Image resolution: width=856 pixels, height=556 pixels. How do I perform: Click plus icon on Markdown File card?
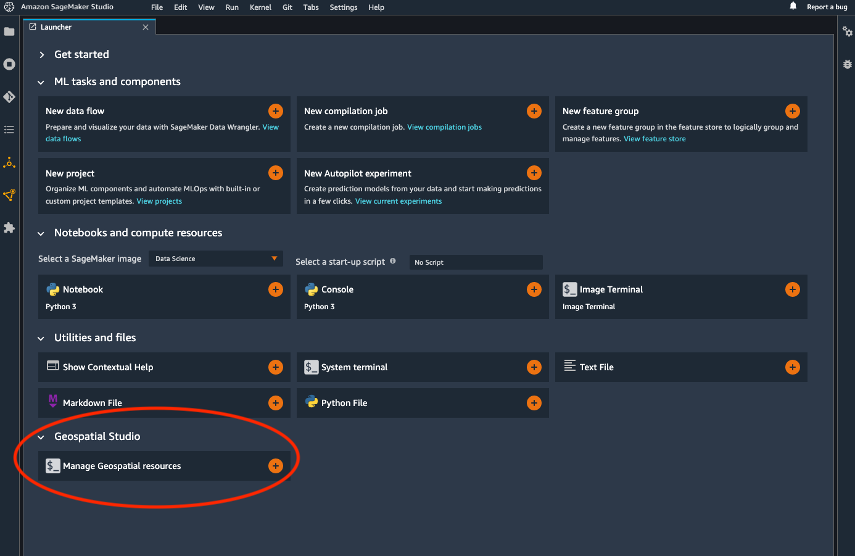pos(276,403)
